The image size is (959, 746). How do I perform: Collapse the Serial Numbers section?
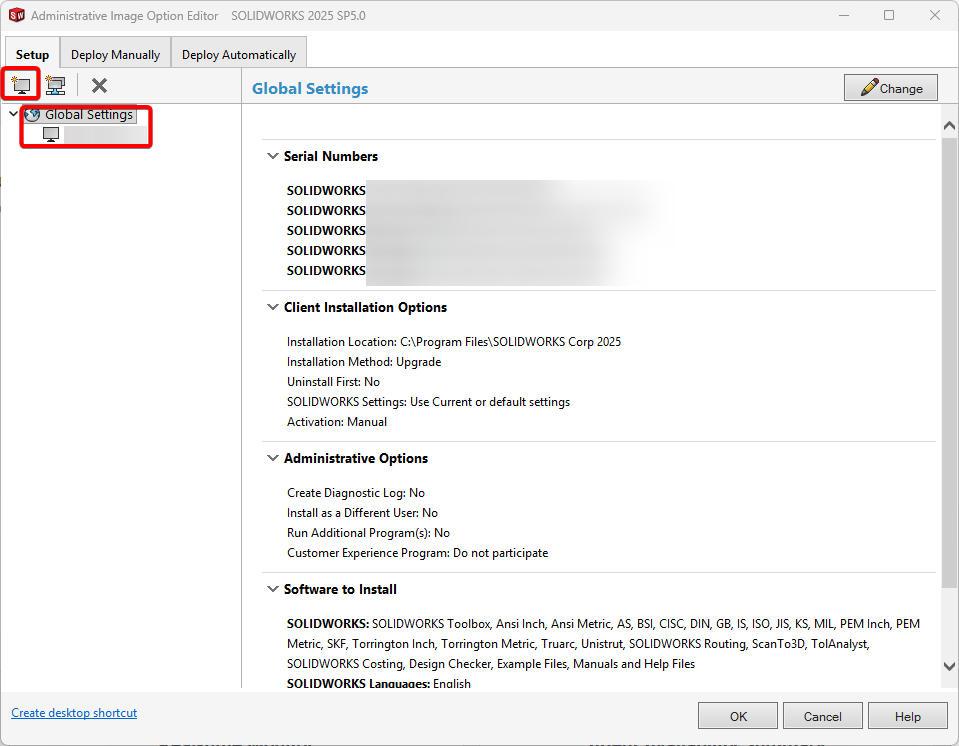(273, 156)
